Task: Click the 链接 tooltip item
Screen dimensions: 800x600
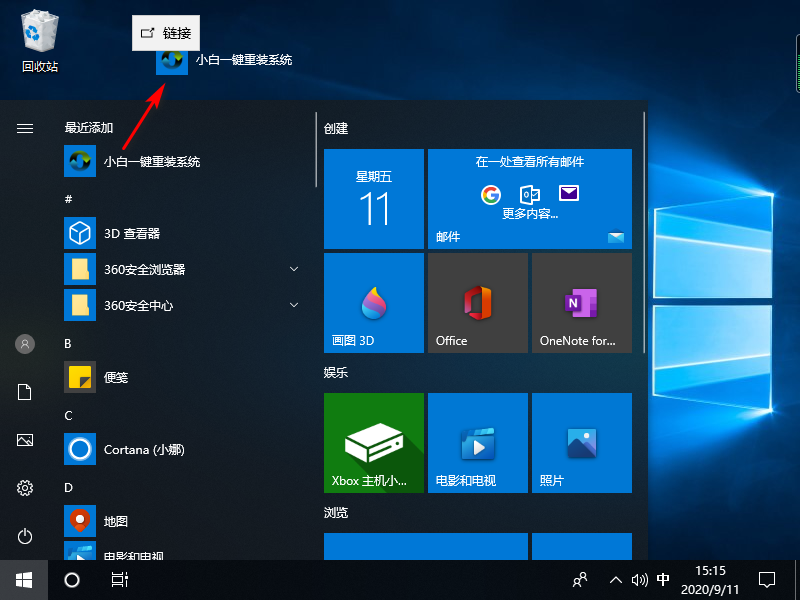Action: [166, 33]
